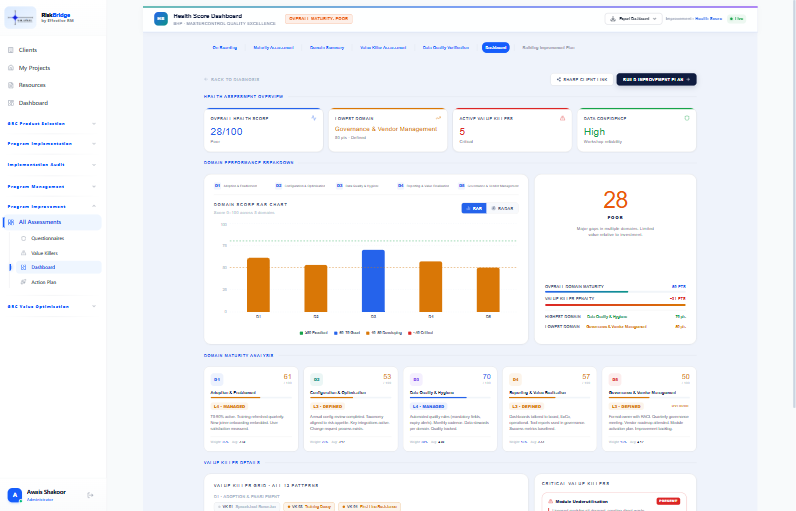The height and width of the screenshot is (511, 796).
Task: Click the RiskBridge logo
Action: (x=20, y=18)
